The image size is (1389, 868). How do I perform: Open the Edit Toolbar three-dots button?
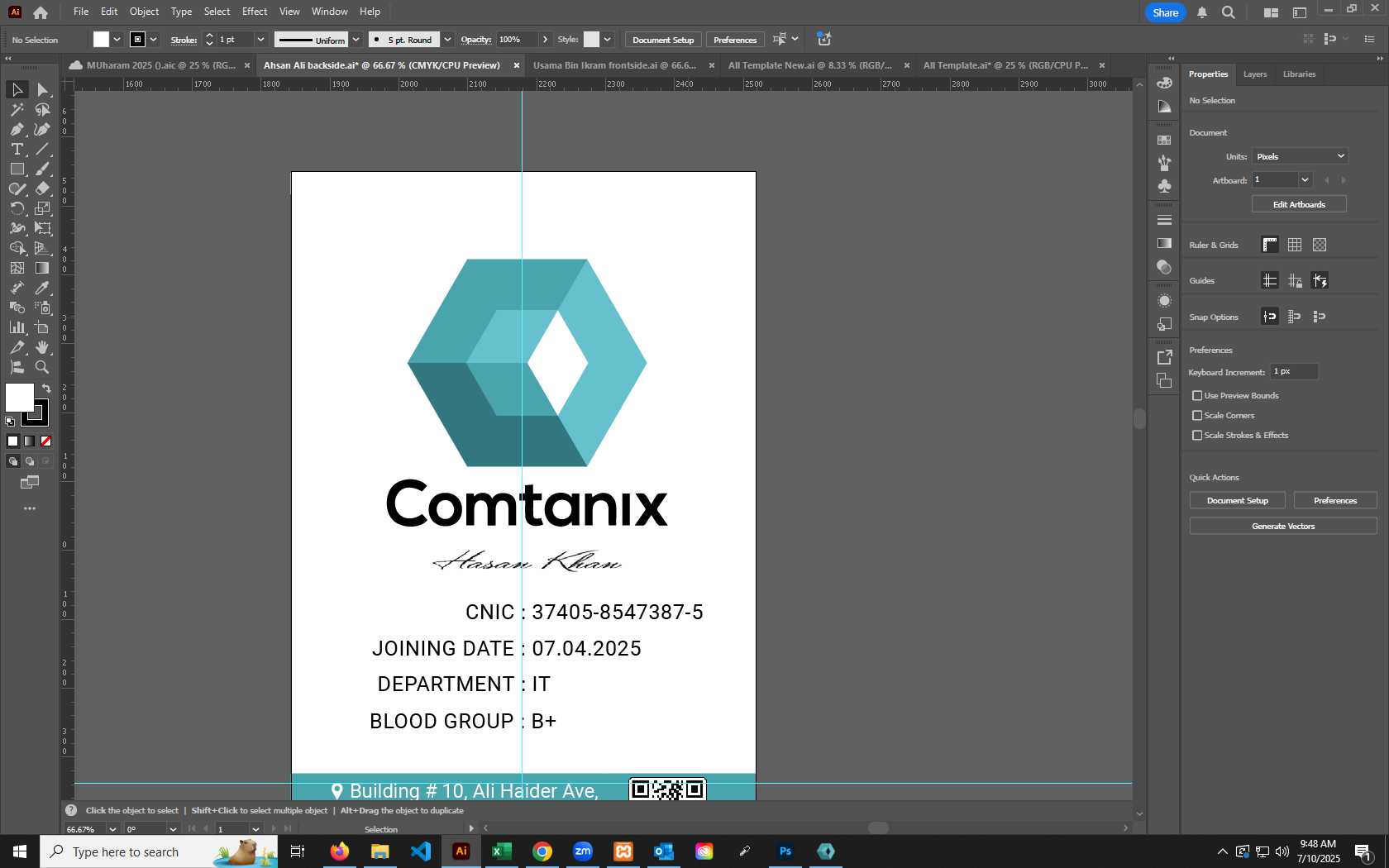click(30, 508)
